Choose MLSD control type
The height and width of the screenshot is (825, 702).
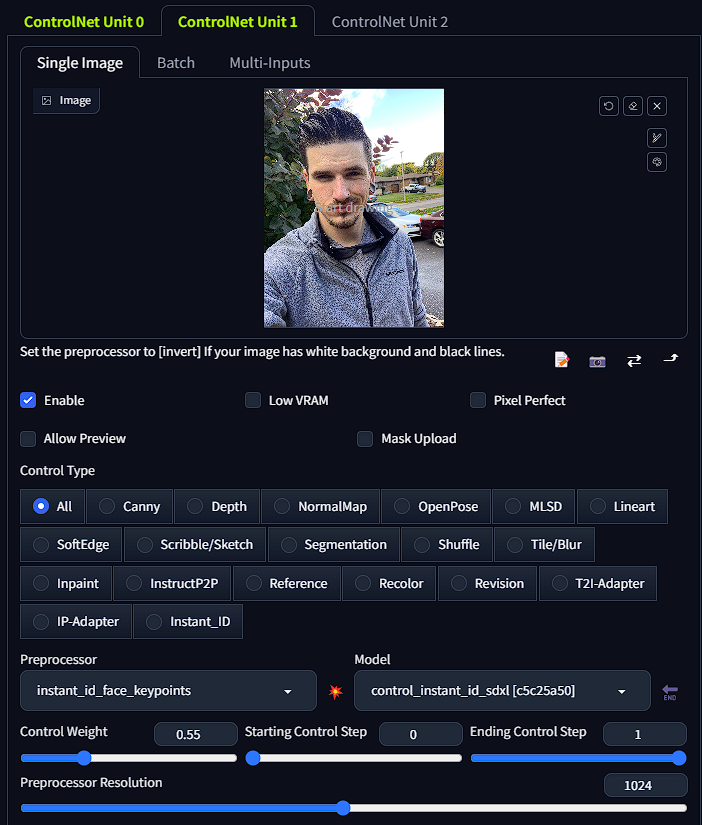(x=534, y=507)
